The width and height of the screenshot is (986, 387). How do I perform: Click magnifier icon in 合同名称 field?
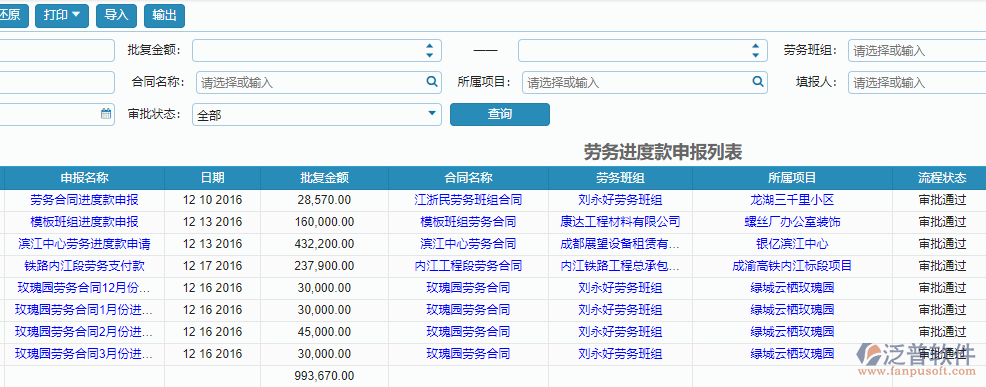click(x=431, y=81)
